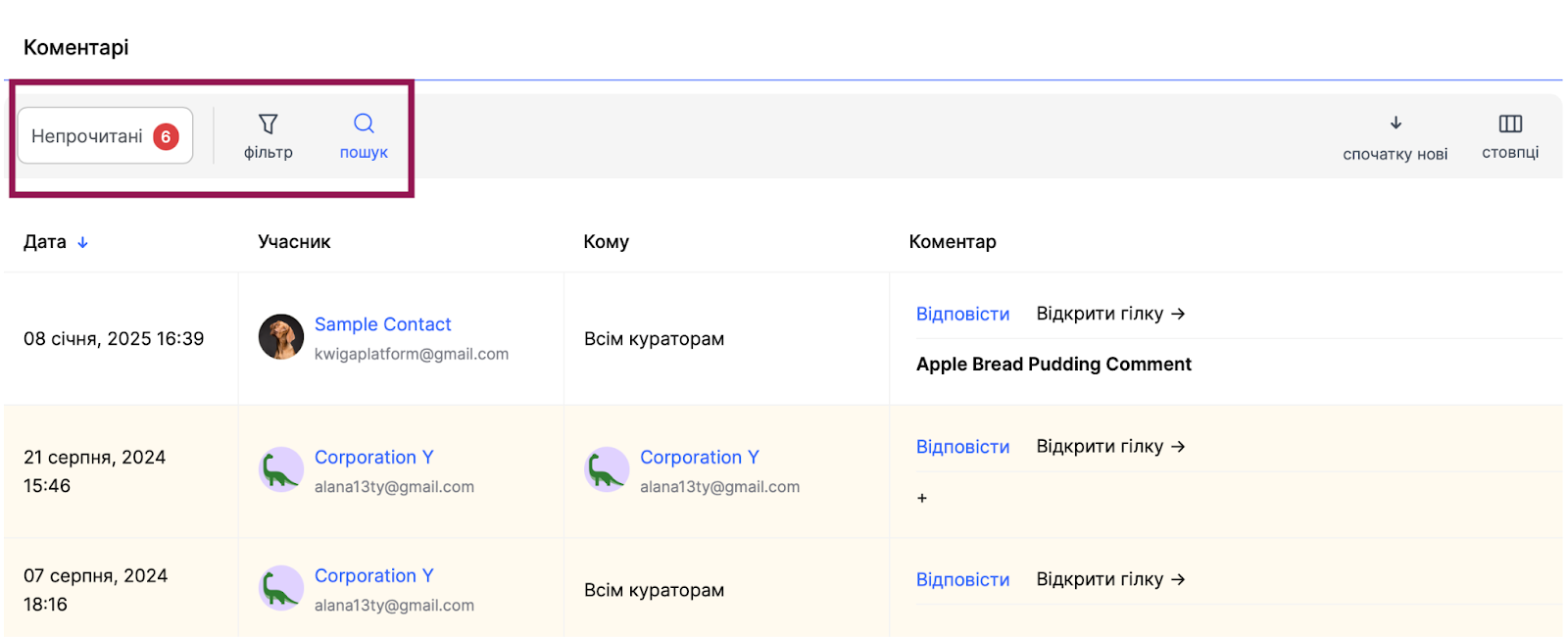Click the спочатку нові sort arrow

pos(1396,124)
